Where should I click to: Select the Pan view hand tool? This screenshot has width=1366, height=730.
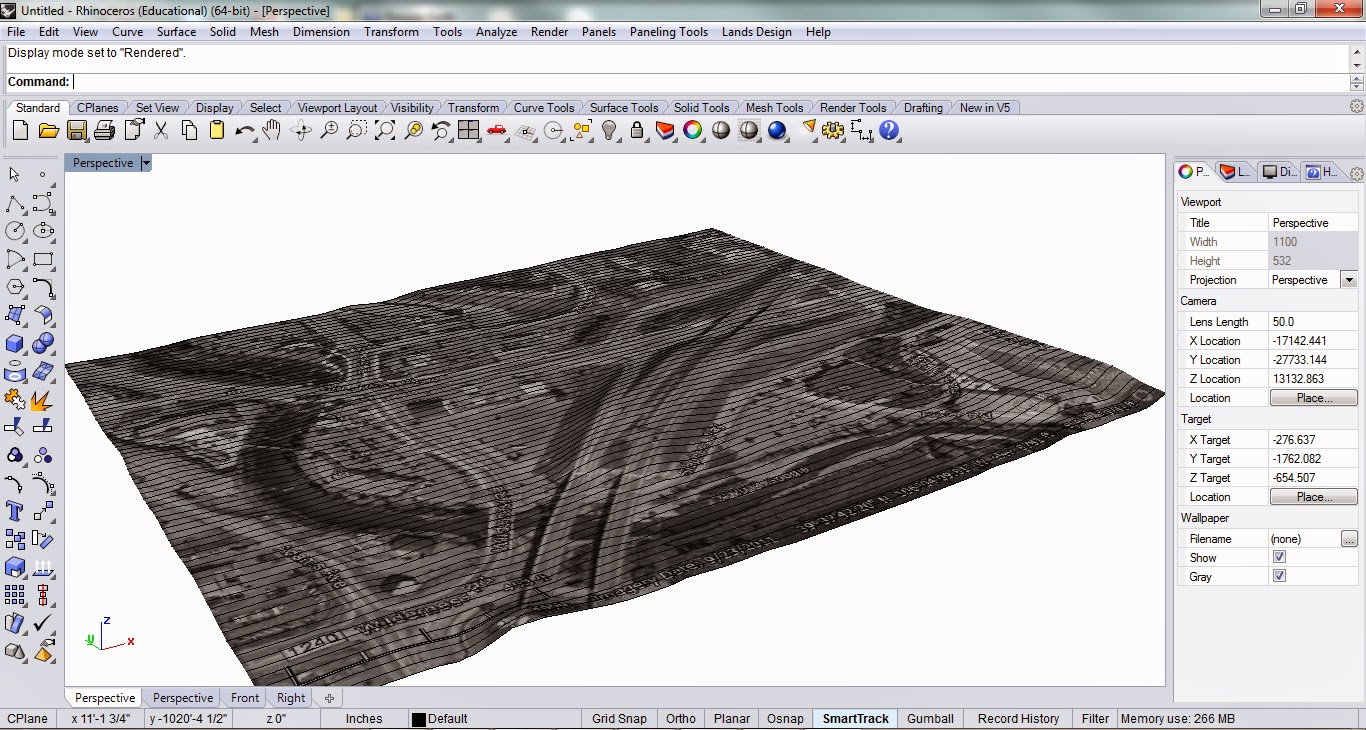(x=272, y=131)
